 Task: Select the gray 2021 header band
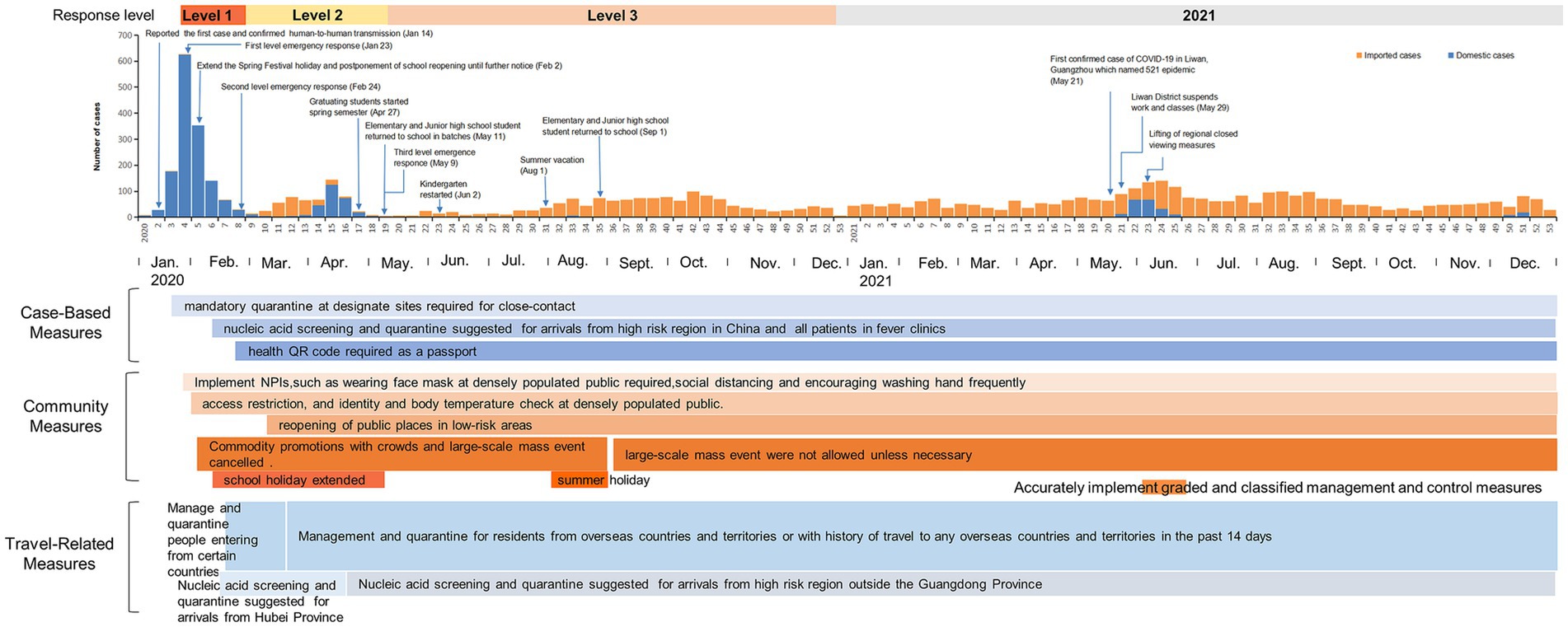point(1199,15)
